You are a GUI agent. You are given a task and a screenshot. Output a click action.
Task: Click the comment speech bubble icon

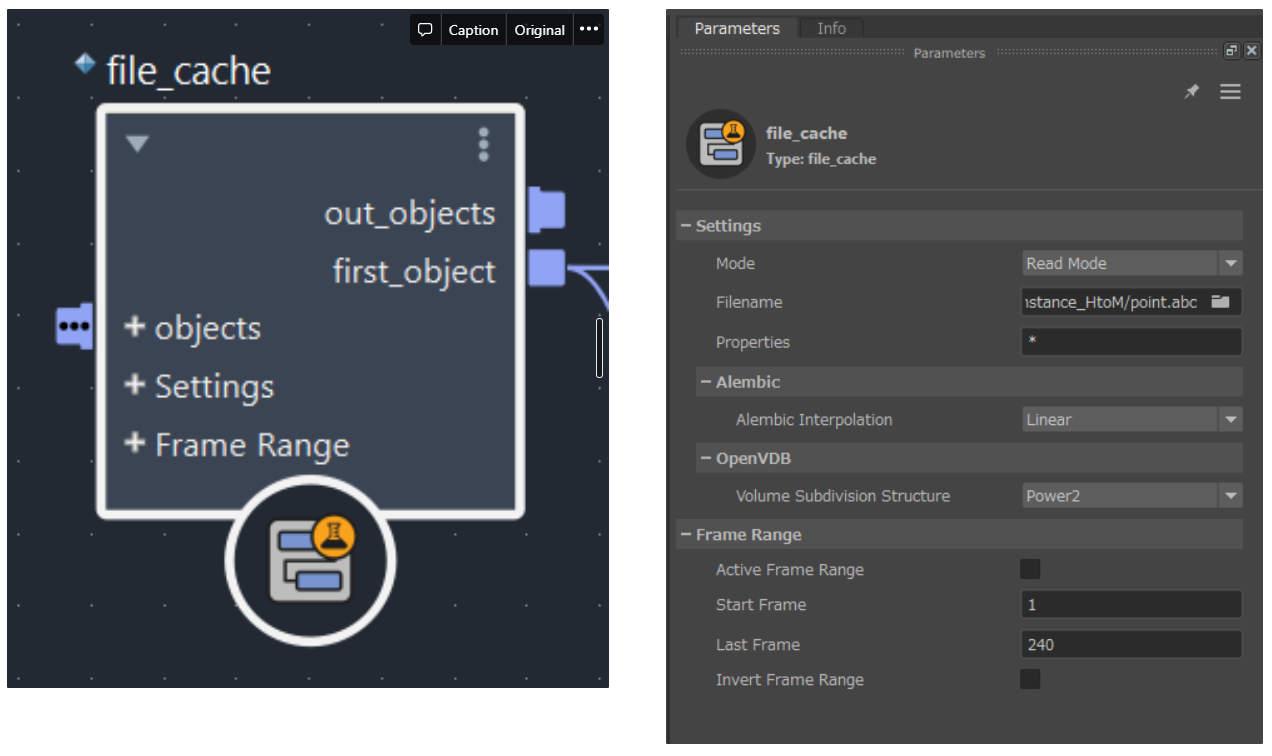click(x=425, y=30)
